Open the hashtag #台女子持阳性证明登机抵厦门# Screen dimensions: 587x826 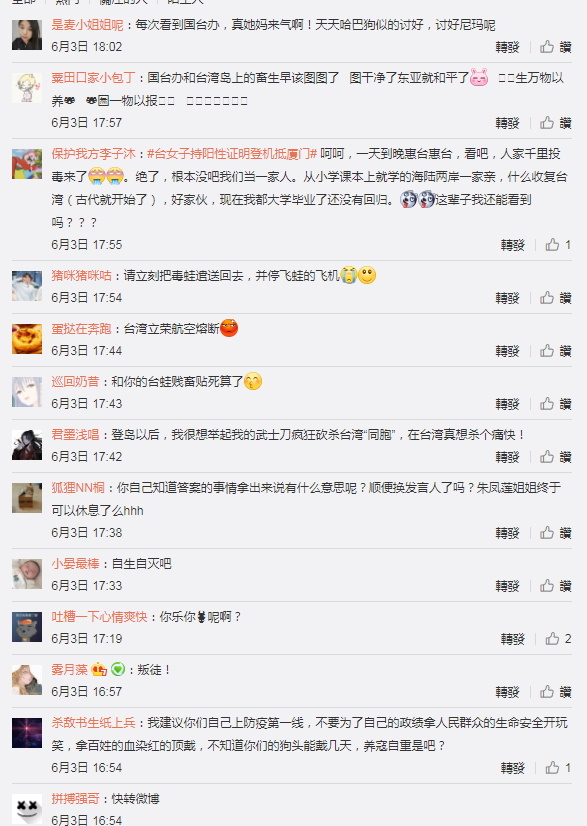coord(232,154)
